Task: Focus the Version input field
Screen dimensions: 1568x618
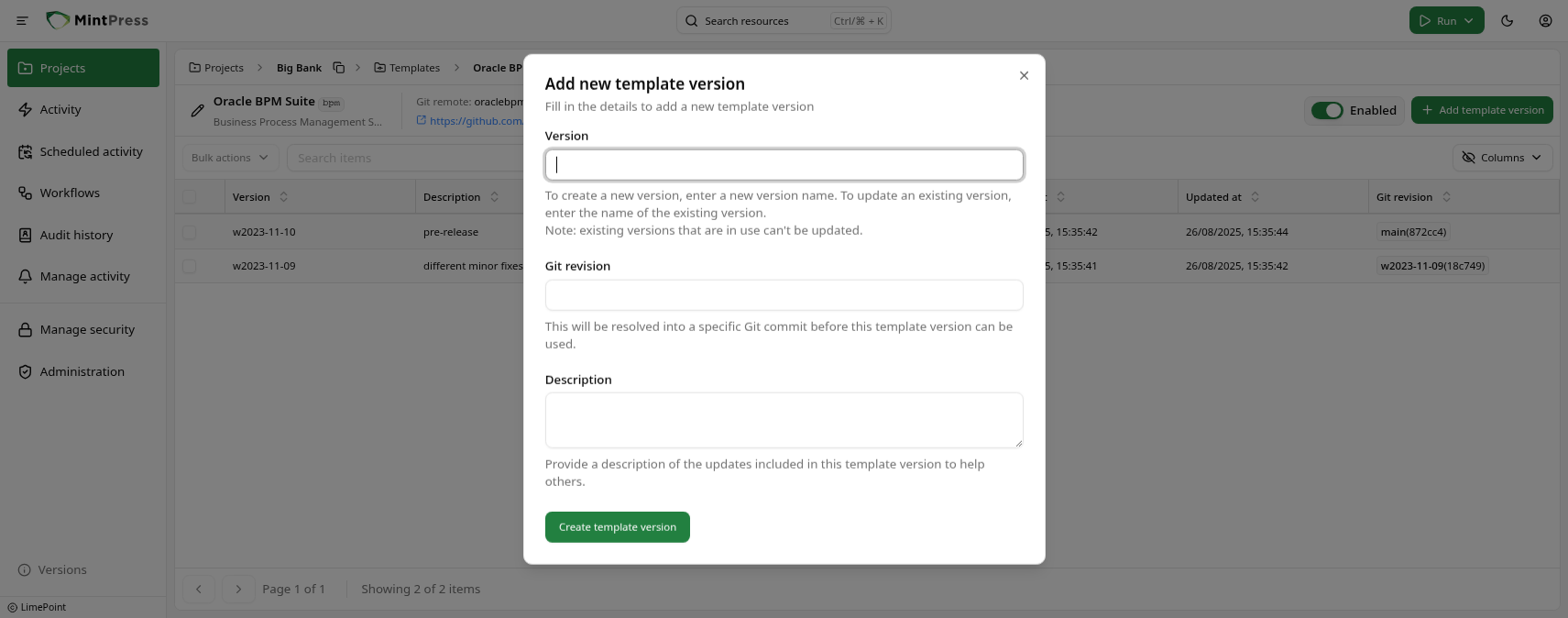Action: click(x=784, y=165)
